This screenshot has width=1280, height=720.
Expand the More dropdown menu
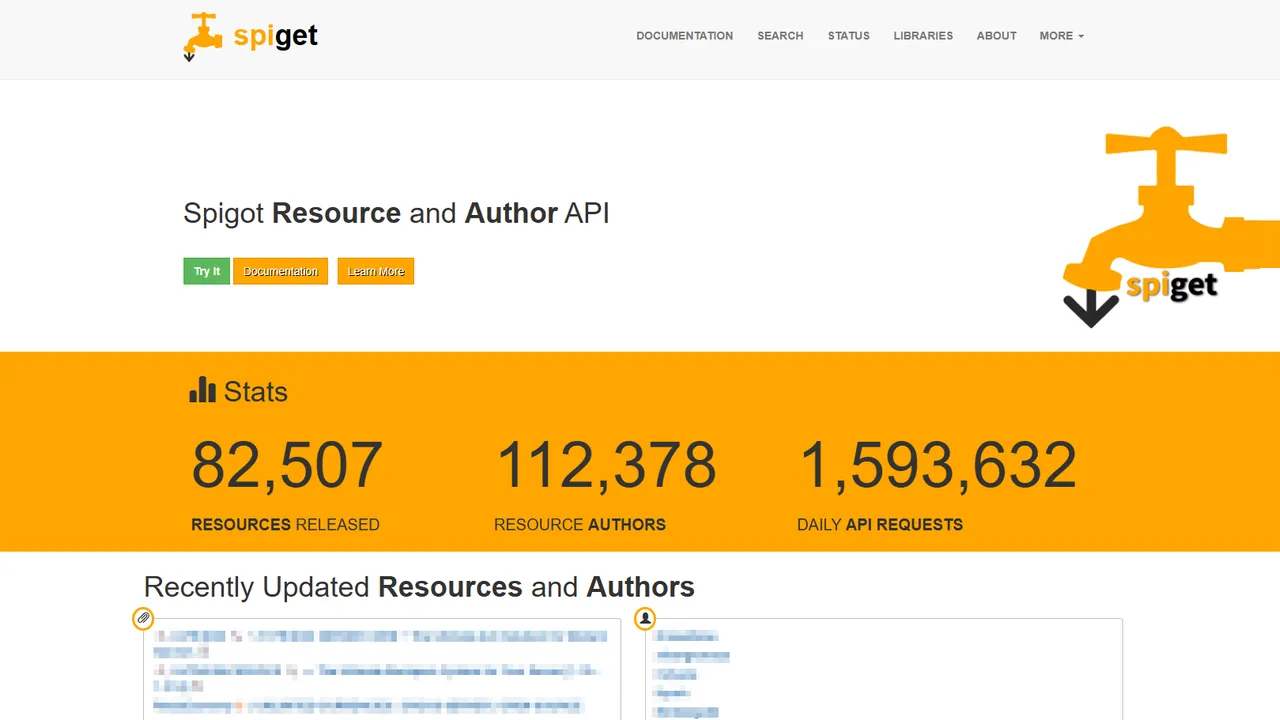pos(1061,36)
